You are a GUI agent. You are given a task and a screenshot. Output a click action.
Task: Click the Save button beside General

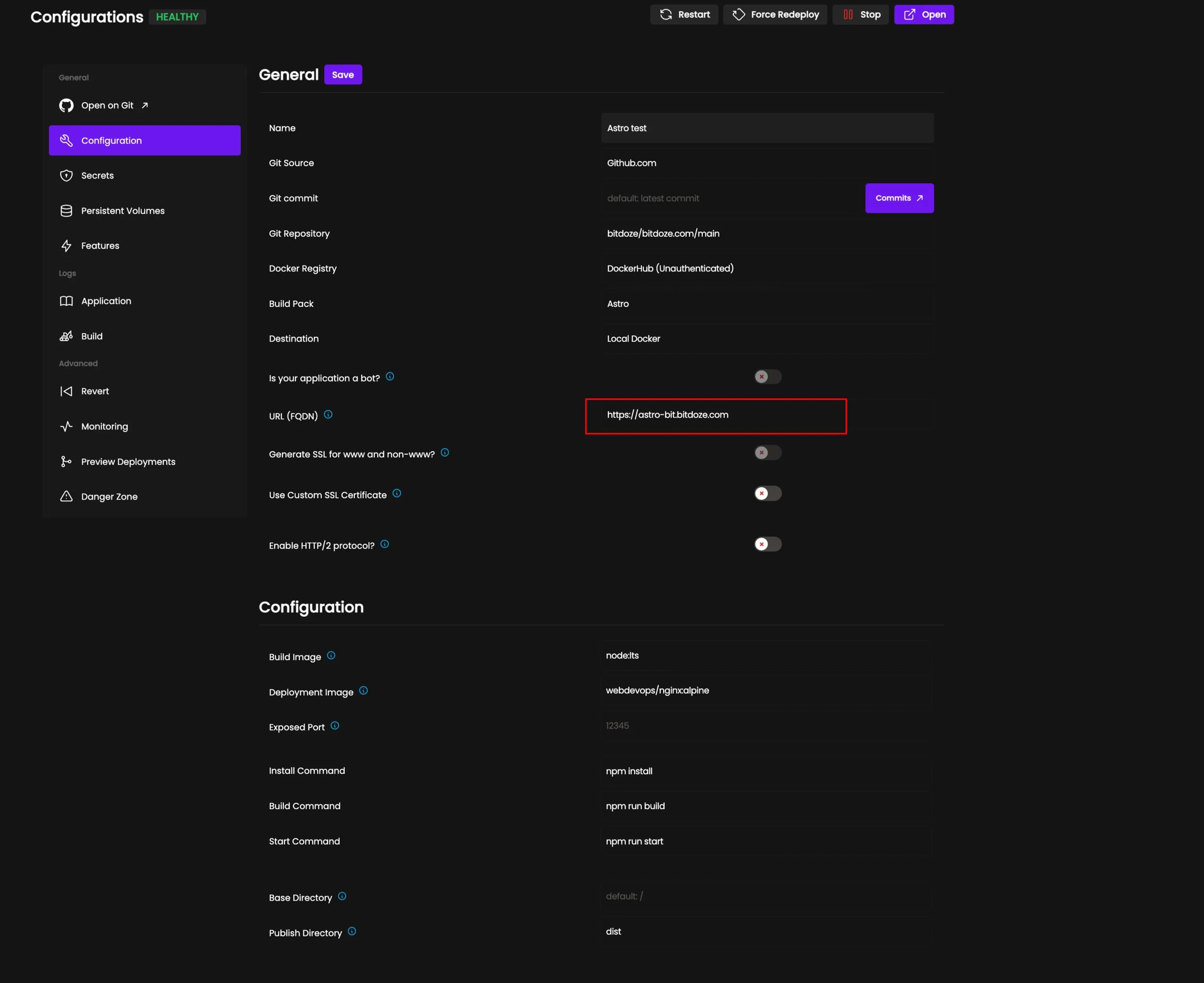pos(343,75)
